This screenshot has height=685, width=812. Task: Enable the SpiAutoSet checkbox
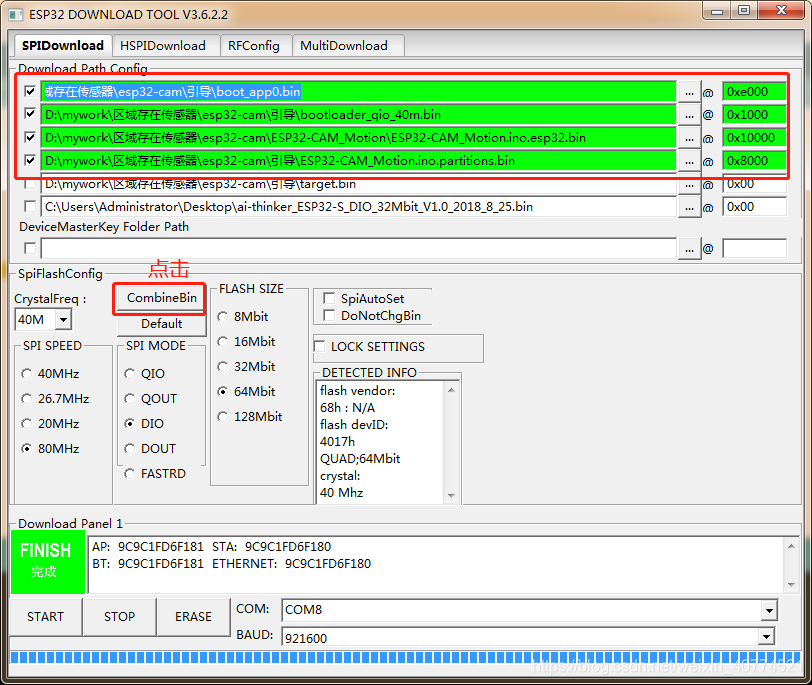pyautogui.click(x=329, y=298)
